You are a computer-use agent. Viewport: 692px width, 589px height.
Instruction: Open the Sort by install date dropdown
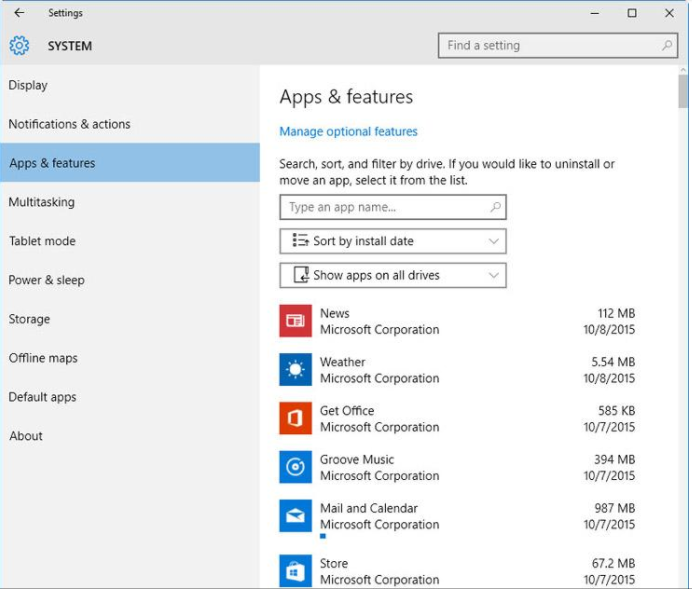(393, 241)
